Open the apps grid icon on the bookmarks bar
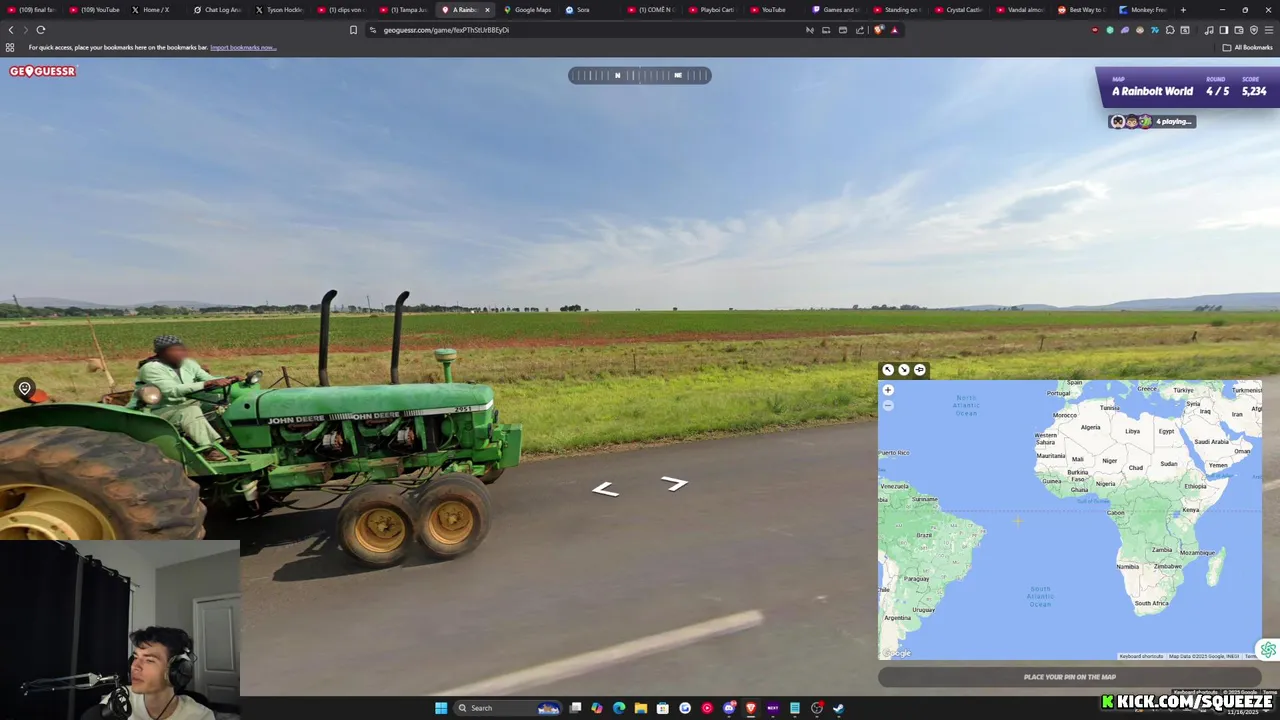1280x720 pixels. point(10,47)
